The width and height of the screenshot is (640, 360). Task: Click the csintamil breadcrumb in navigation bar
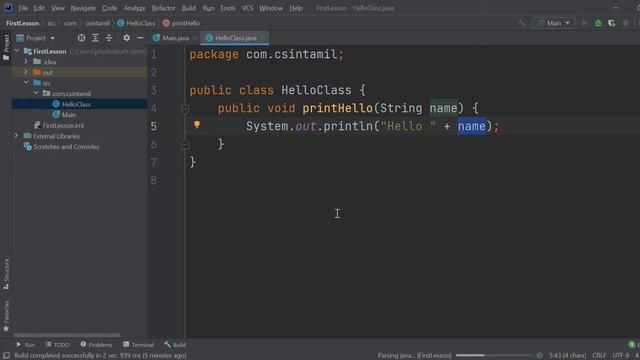pyautogui.click(x=97, y=23)
